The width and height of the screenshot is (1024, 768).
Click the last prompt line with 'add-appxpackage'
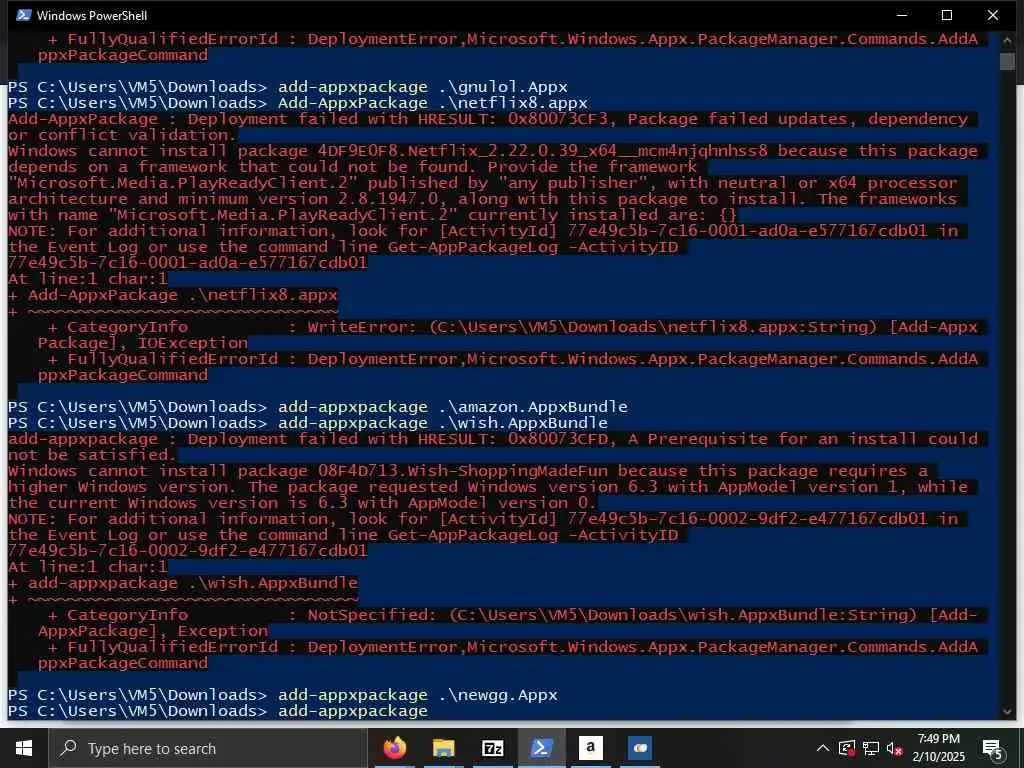point(218,711)
